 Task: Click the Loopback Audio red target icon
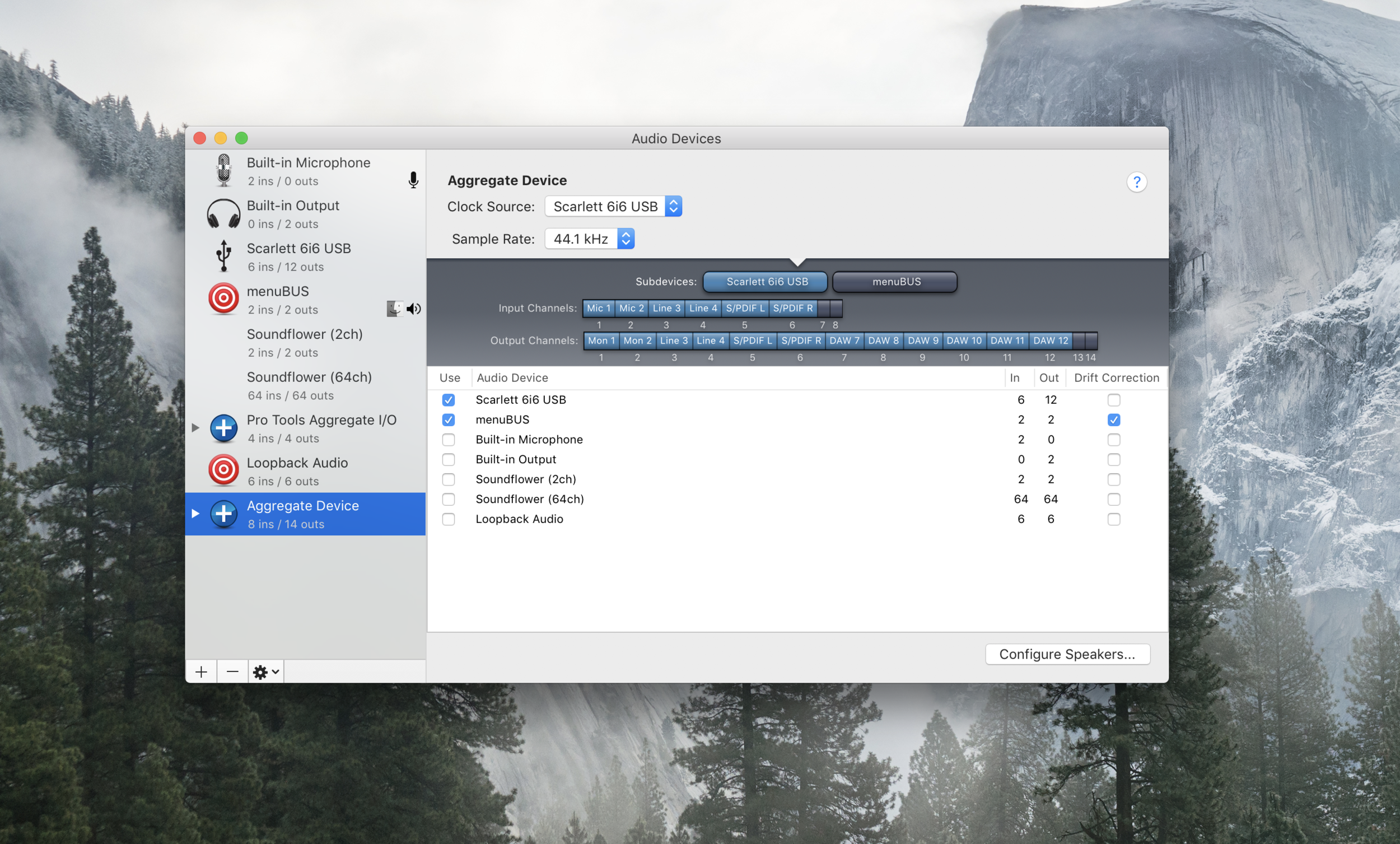point(223,470)
